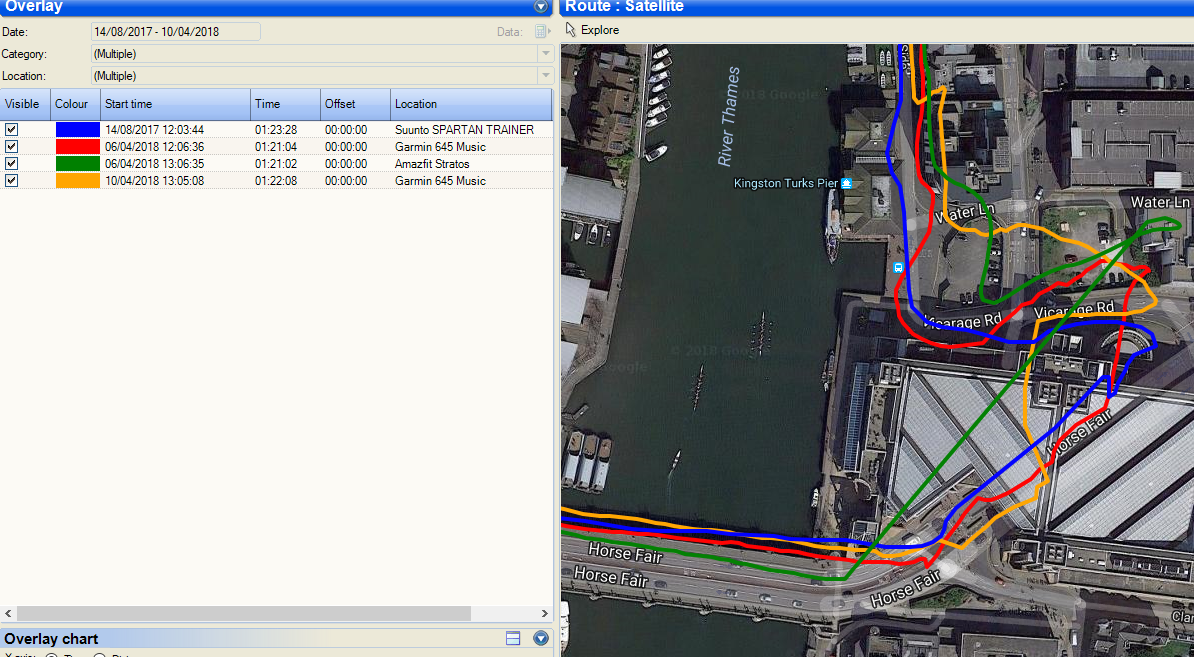Screen dimensions: 1194x657
Task: Click the list scrollbar right arrow
Action: pyautogui.click(x=544, y=614)
